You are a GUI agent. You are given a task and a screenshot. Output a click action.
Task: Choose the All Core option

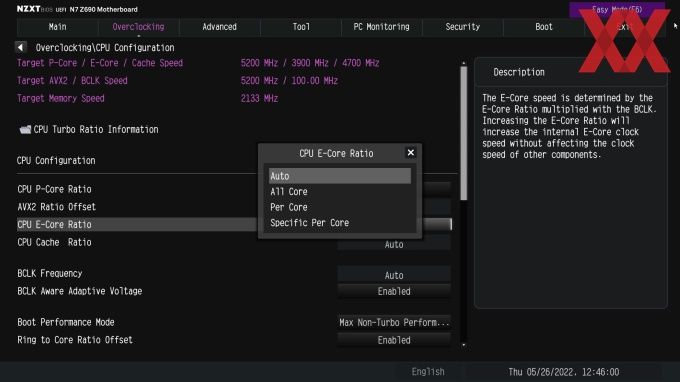289,192
